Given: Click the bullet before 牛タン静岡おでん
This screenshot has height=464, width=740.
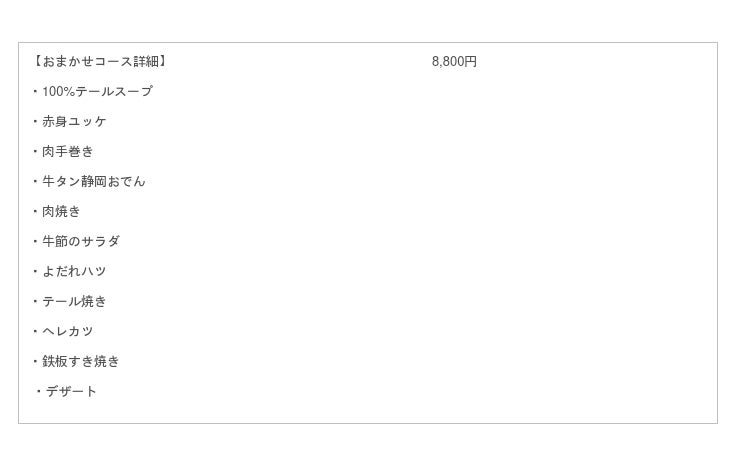Looking at the screenshot, I should (x=35, y=181).
